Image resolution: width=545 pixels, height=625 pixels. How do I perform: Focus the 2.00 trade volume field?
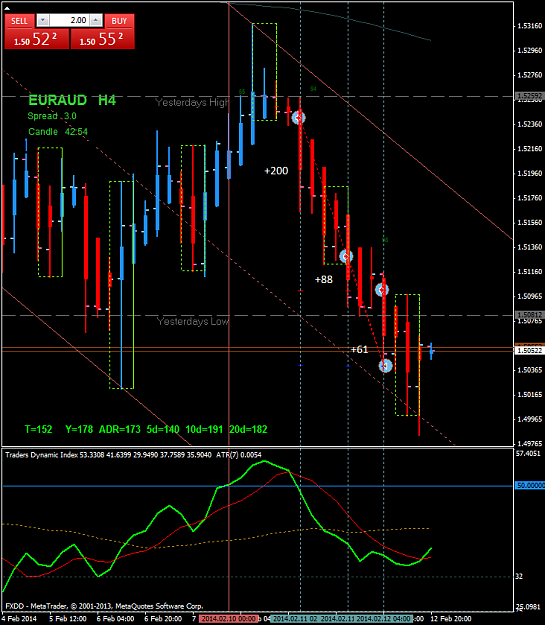pyautogui.click(x=69, y=20)
